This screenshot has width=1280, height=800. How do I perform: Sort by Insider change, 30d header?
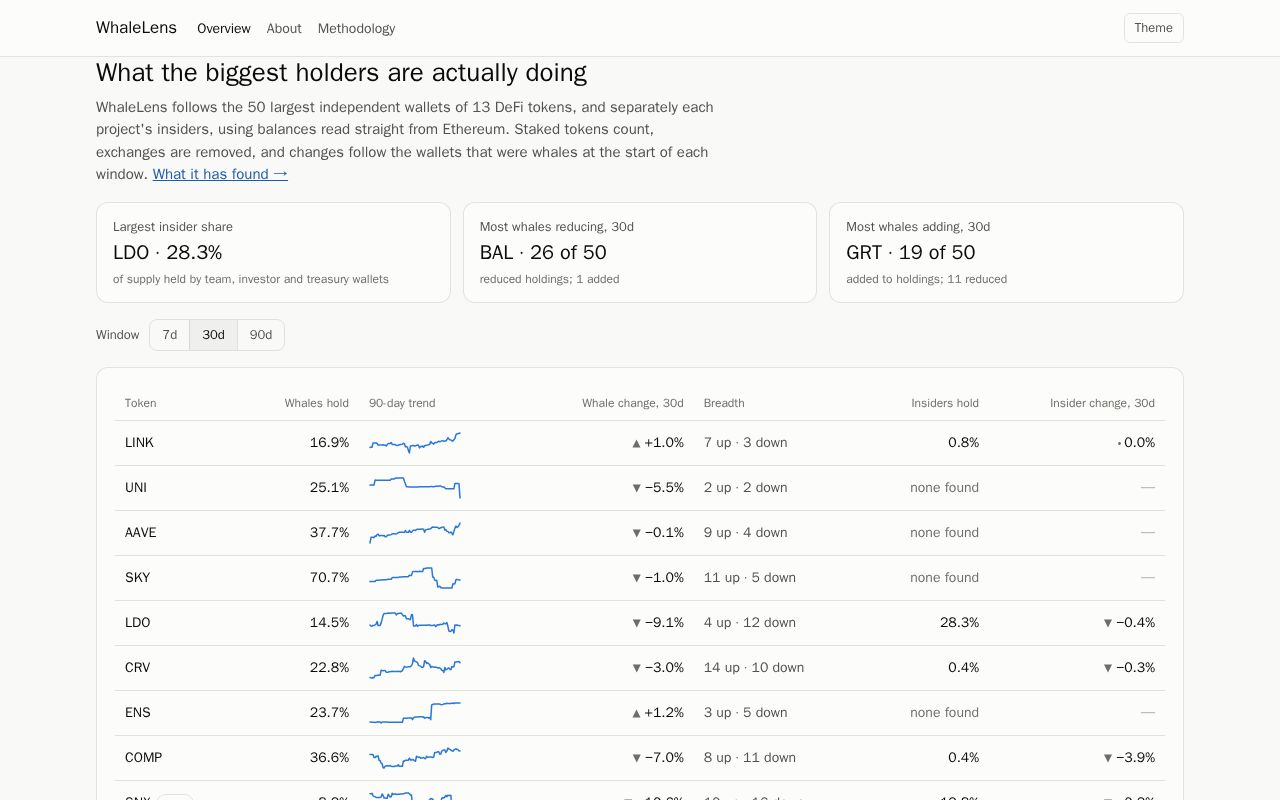(1102, 403)
